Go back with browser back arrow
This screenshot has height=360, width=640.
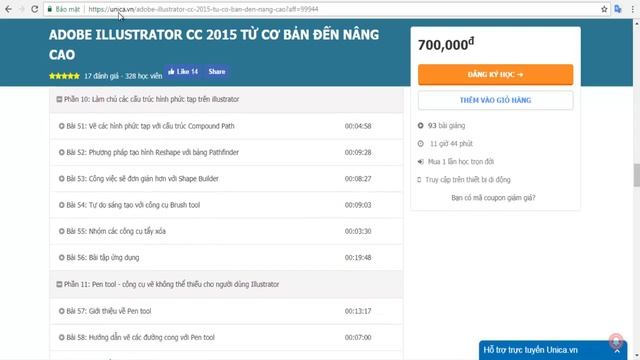coord(9,9)
